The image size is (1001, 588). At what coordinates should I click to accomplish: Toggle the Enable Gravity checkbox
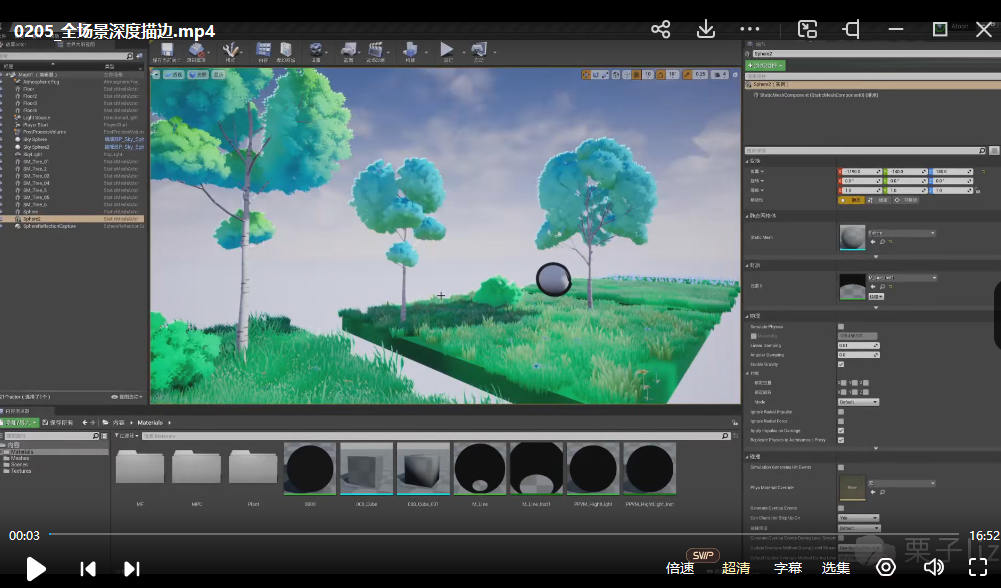click(x=840, y=364)
